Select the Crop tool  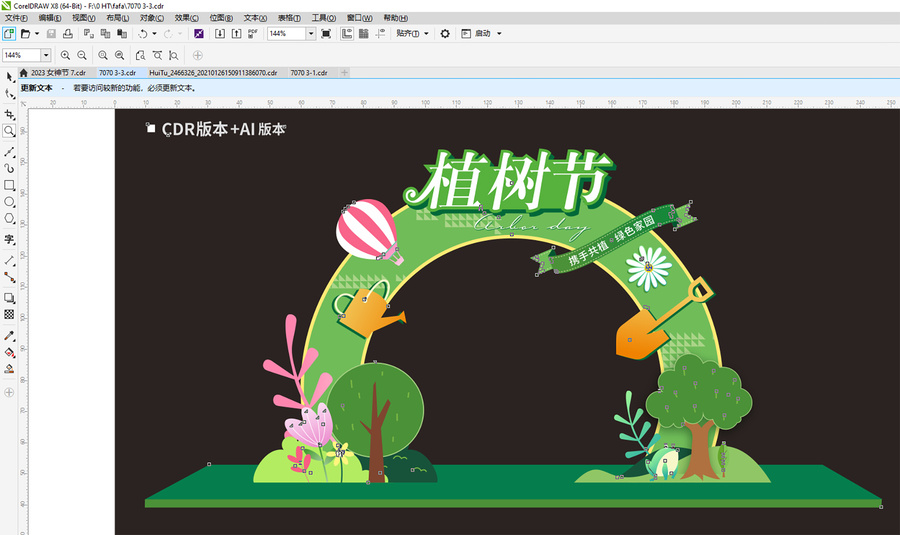pyautogui.click(x=9, y=114)
